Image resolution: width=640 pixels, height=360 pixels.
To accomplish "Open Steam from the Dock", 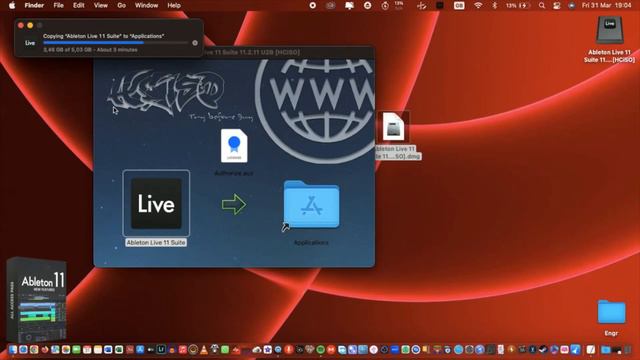I will click(x=542, y=349).
